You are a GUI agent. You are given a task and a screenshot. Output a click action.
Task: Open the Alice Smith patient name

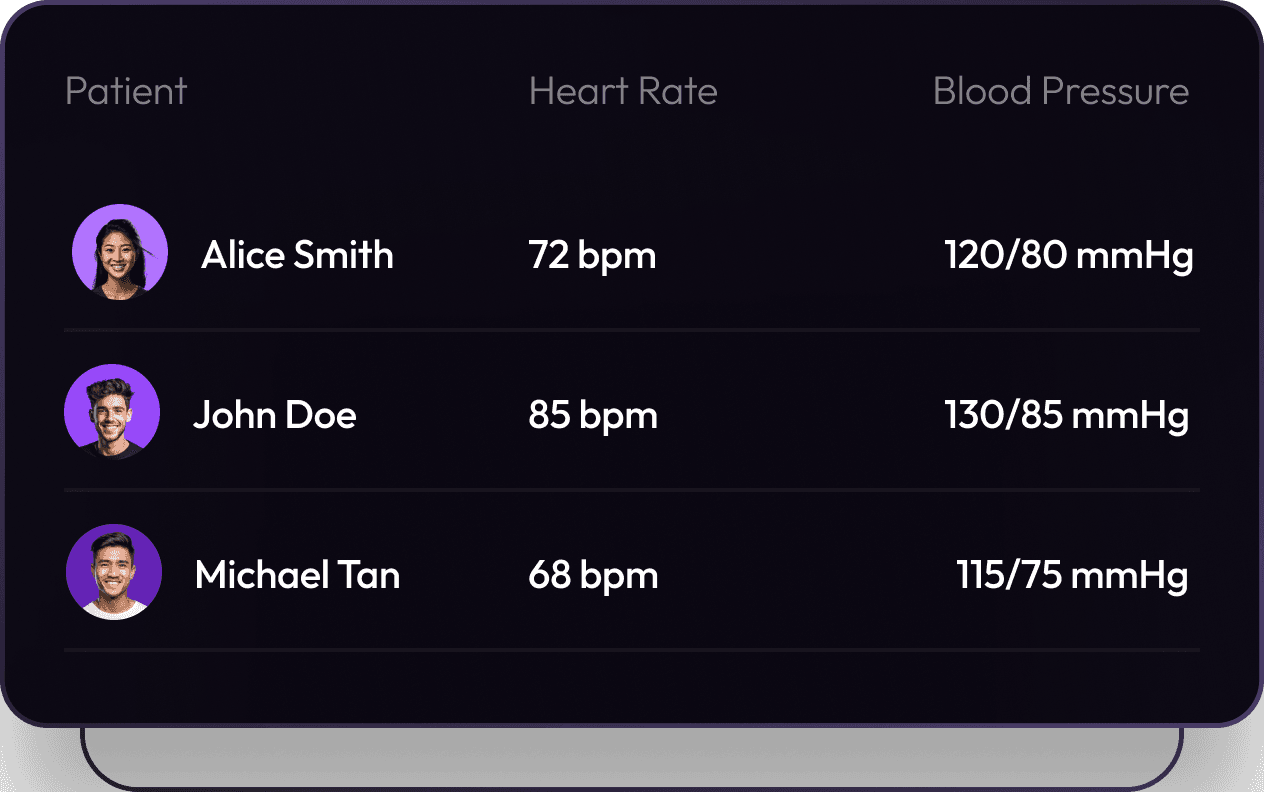(297, 256)
